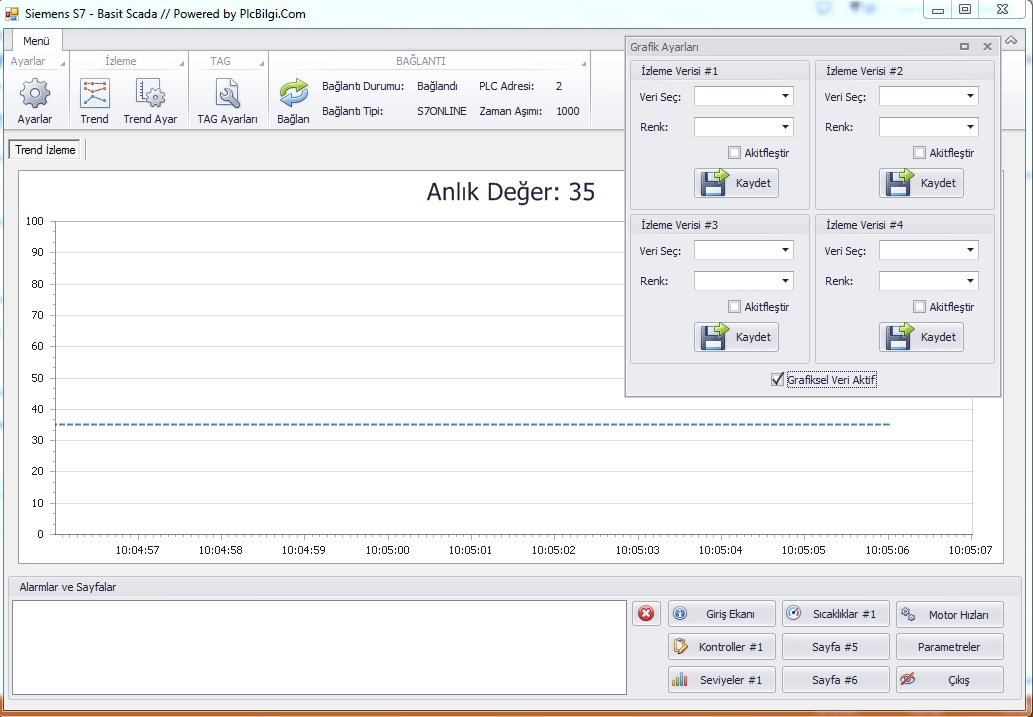This screenshot has height=717, width=1033.
Task: Open the Ayarlar gear icon
Action: (x=35, y=94)
